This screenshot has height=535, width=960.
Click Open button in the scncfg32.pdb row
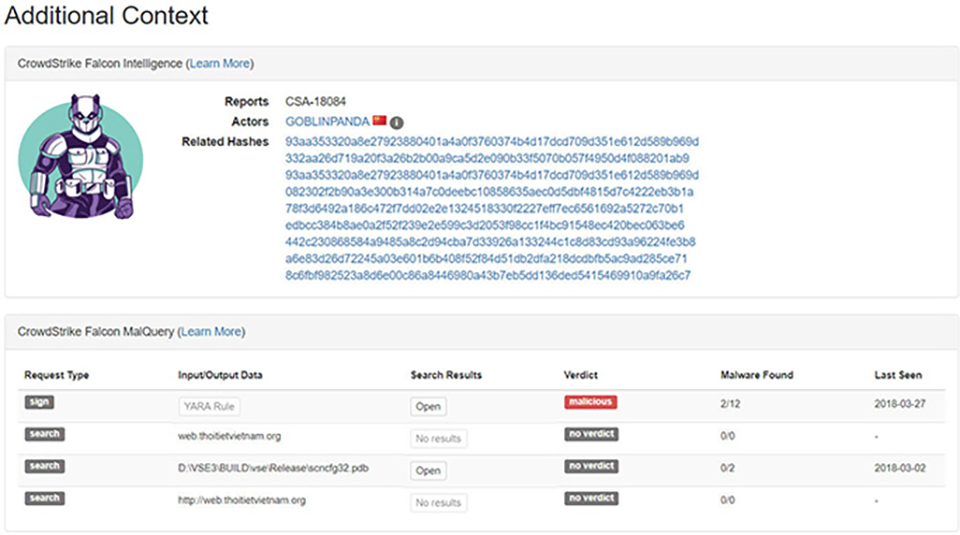coord(428,471)
